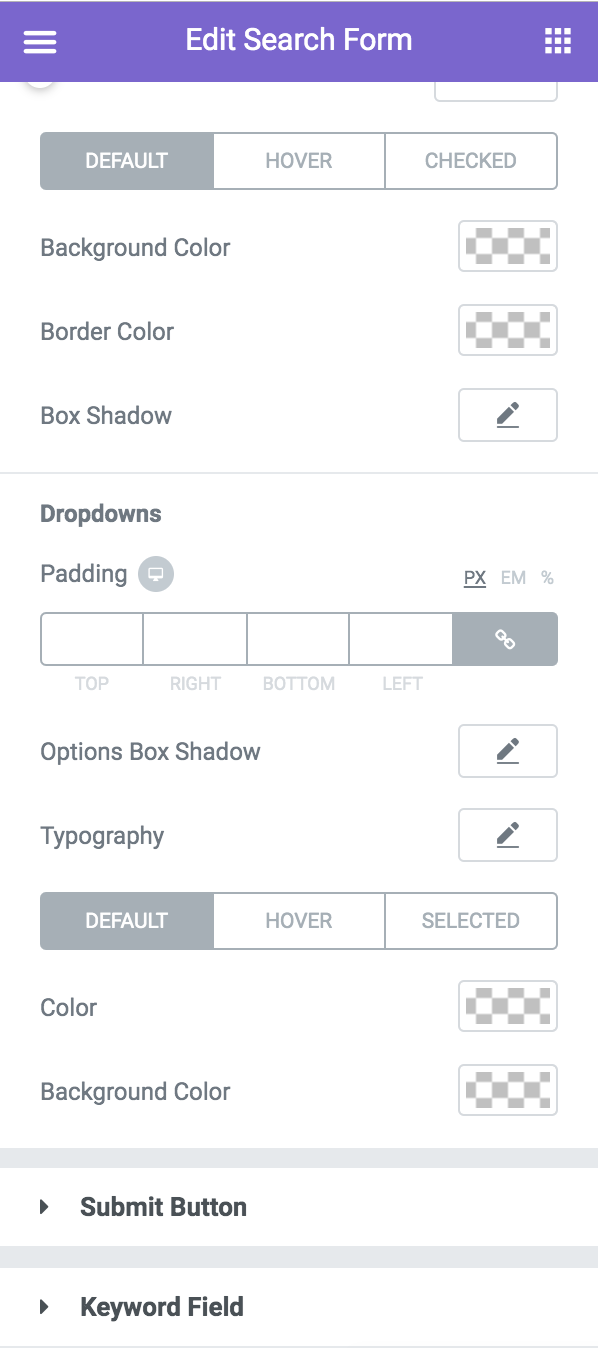Toggle the linked padding values icon
Viewport: 598px width, 1348px height.
(505, 639)
